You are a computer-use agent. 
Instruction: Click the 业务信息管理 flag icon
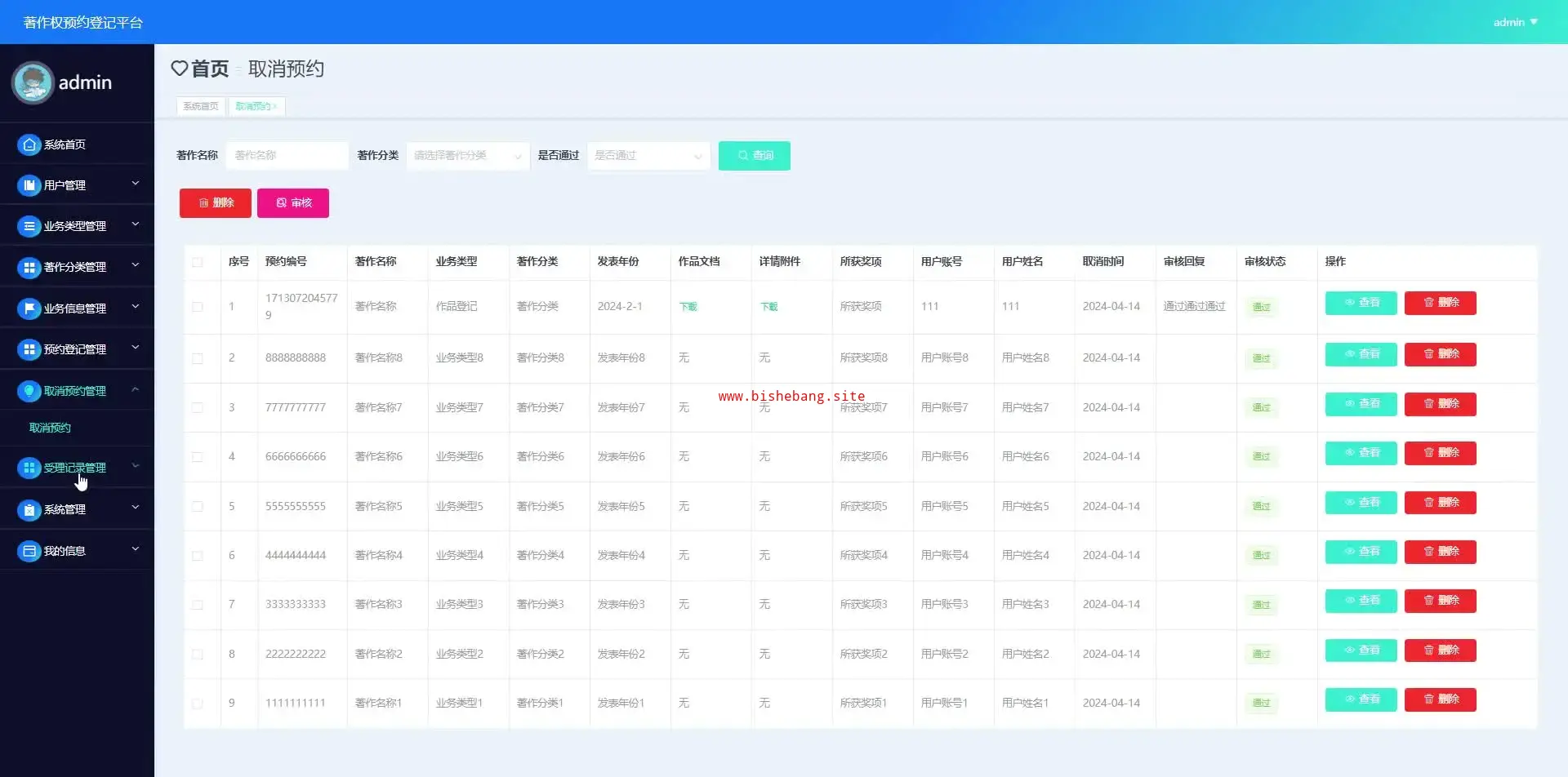coord(29,309)
